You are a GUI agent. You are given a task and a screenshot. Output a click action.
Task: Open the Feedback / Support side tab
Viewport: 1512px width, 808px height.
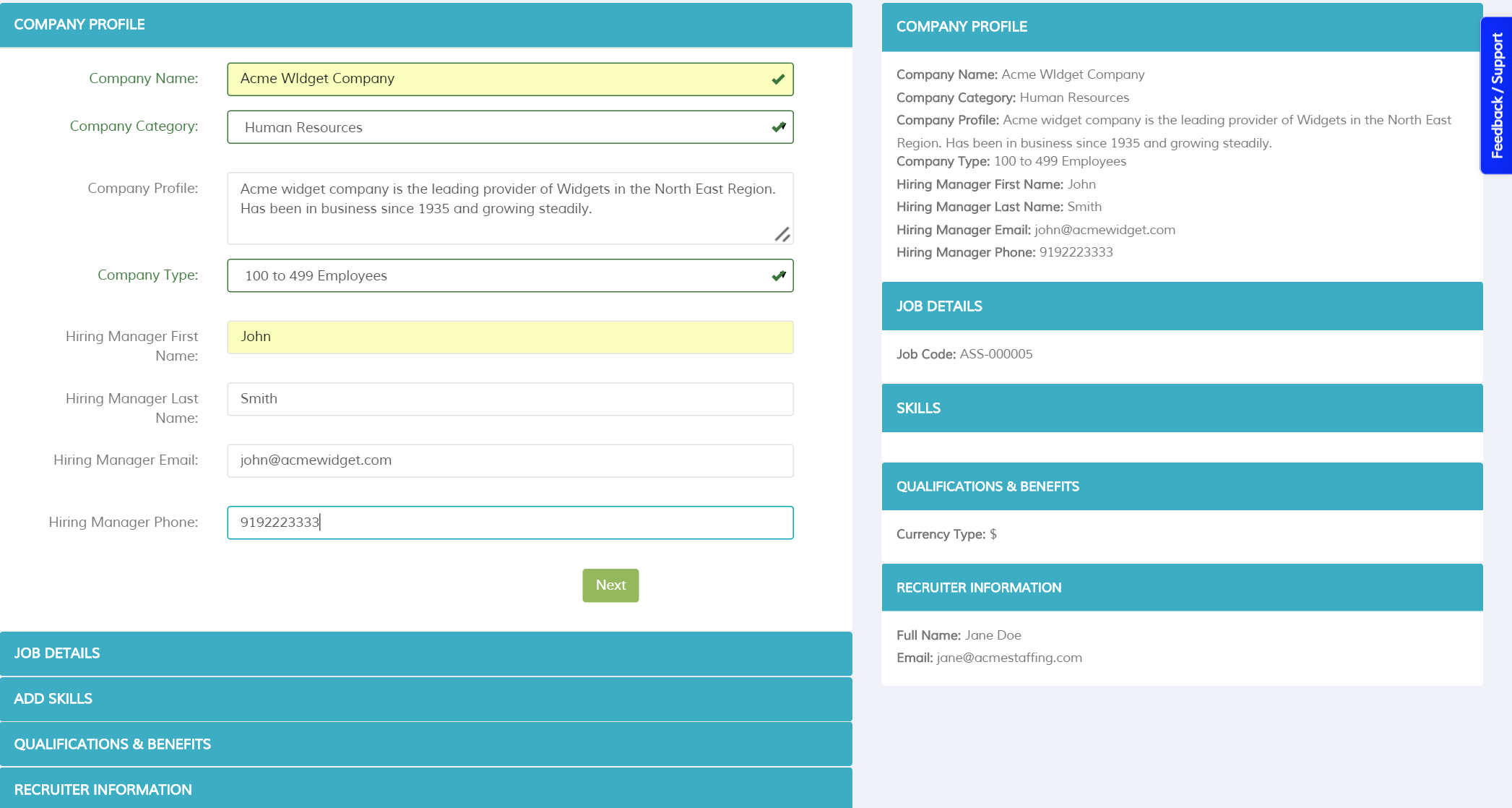click(1496, 95)
